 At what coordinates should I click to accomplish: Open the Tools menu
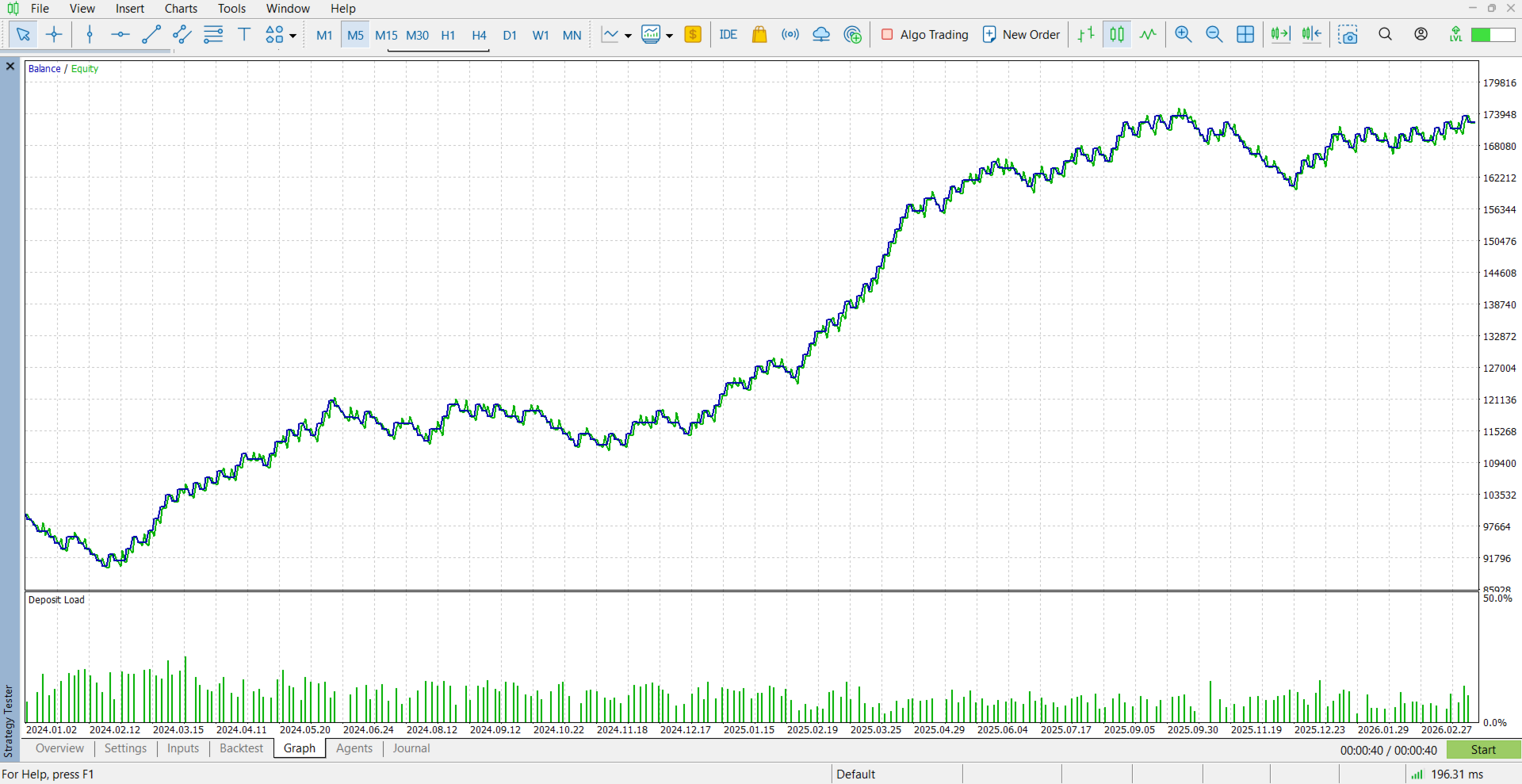[231, 9]
